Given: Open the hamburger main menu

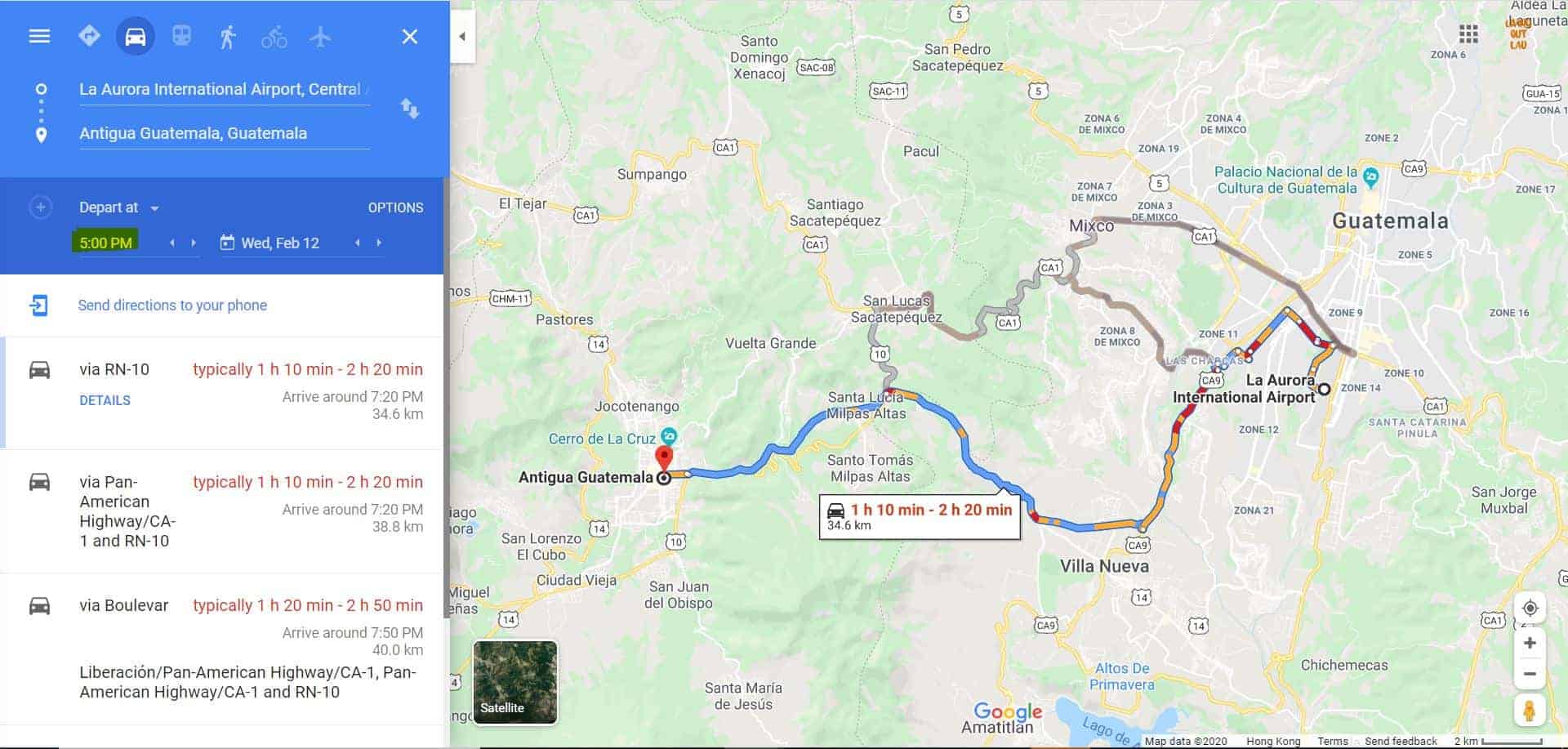Looking at the screenshot, I should (x=39, y=37).
